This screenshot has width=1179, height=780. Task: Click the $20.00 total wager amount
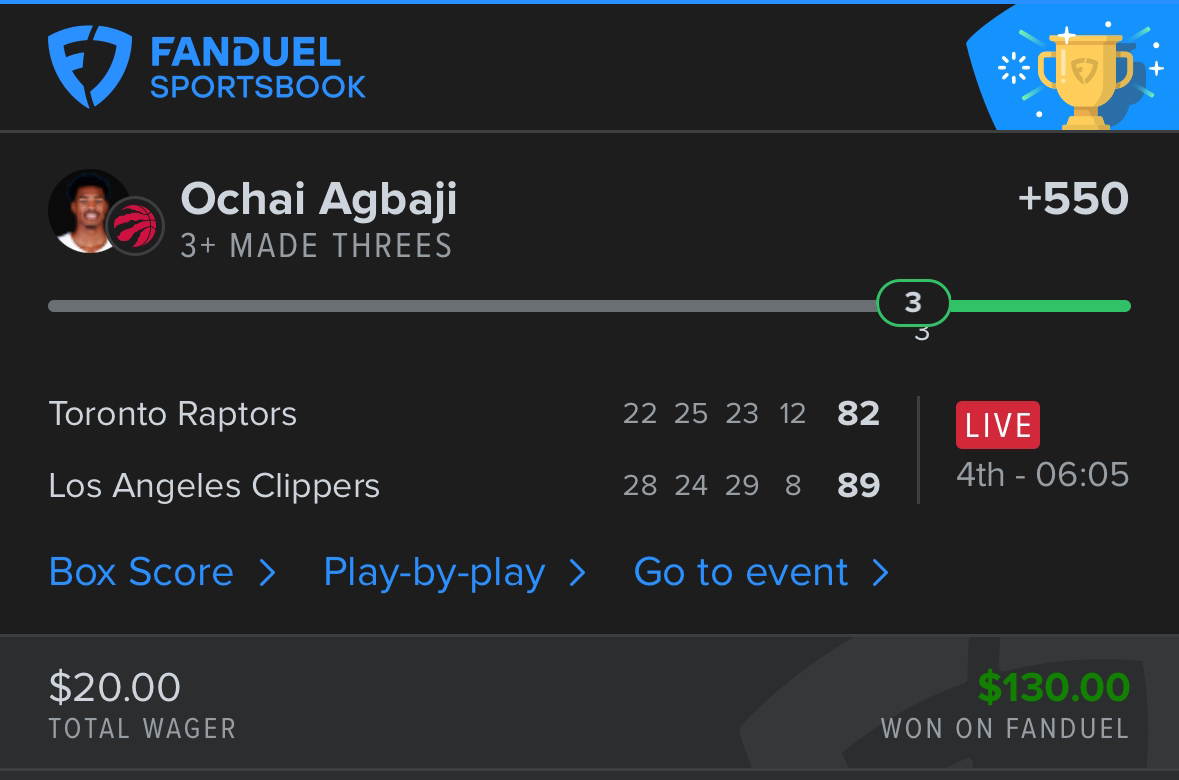point(115,687)
